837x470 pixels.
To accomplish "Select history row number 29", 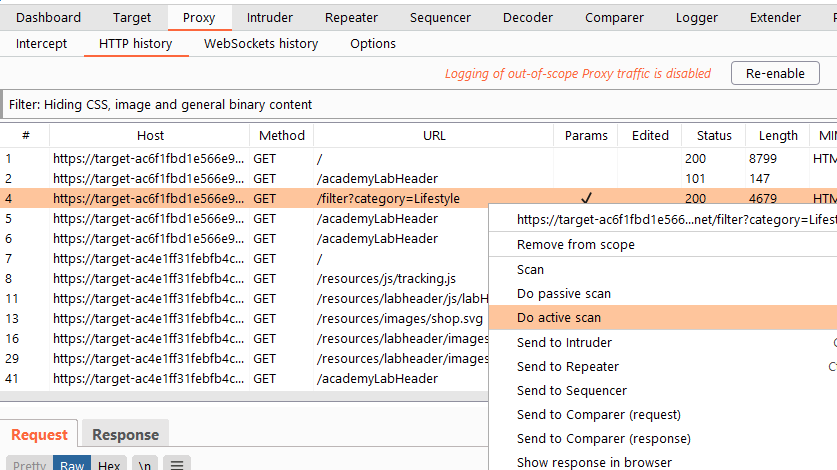I will [244, 359].
